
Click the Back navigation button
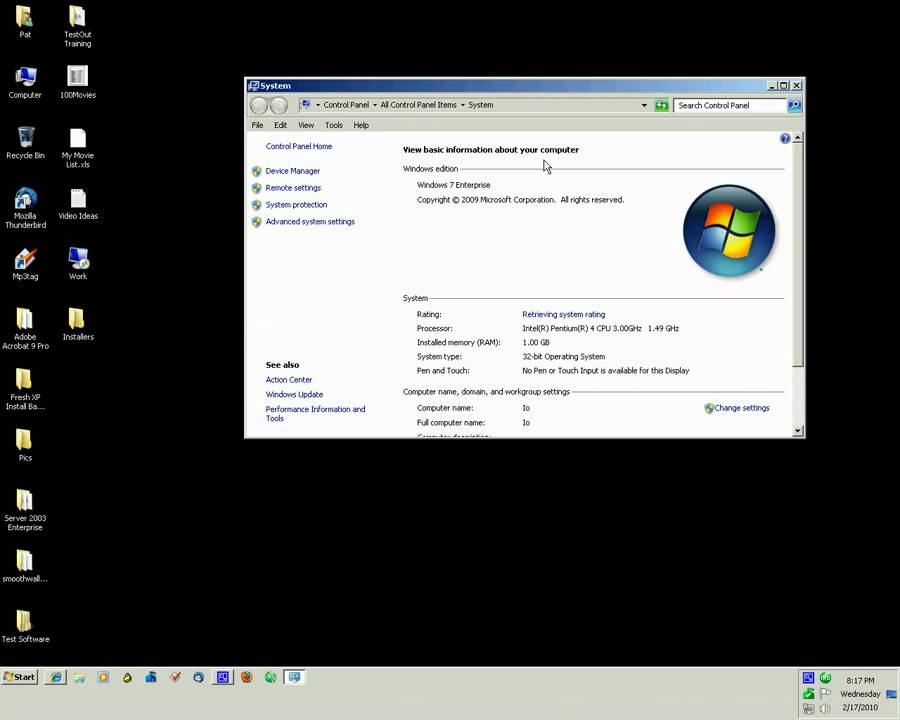pyautogui.click(x=259, y=105)
